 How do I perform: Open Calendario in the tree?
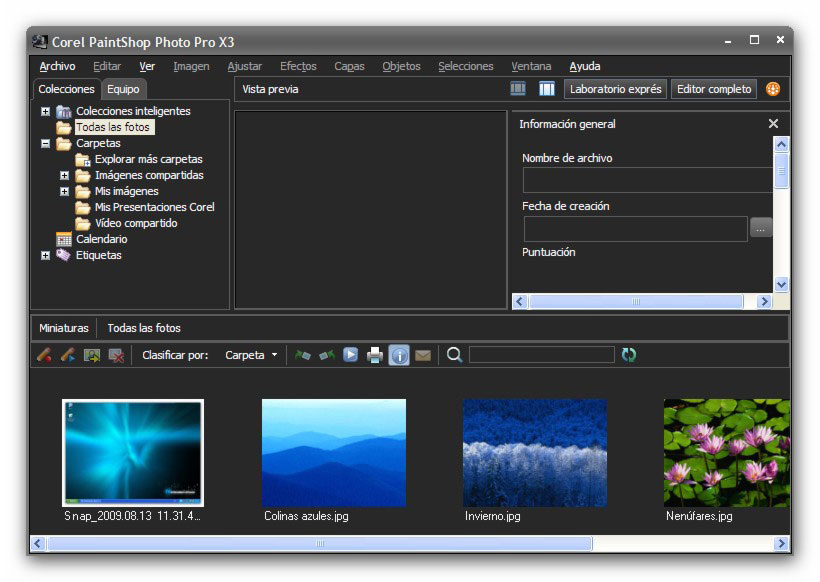[101, 239]
